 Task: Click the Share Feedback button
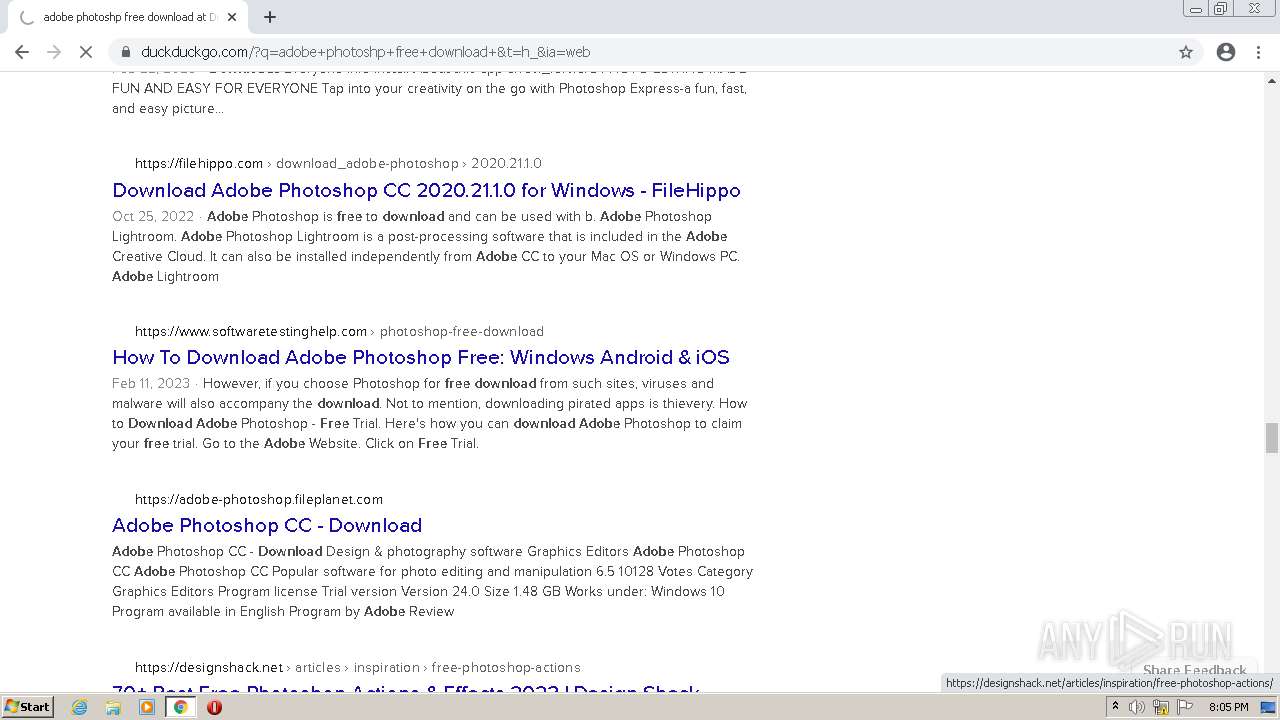click(1195, 670)
